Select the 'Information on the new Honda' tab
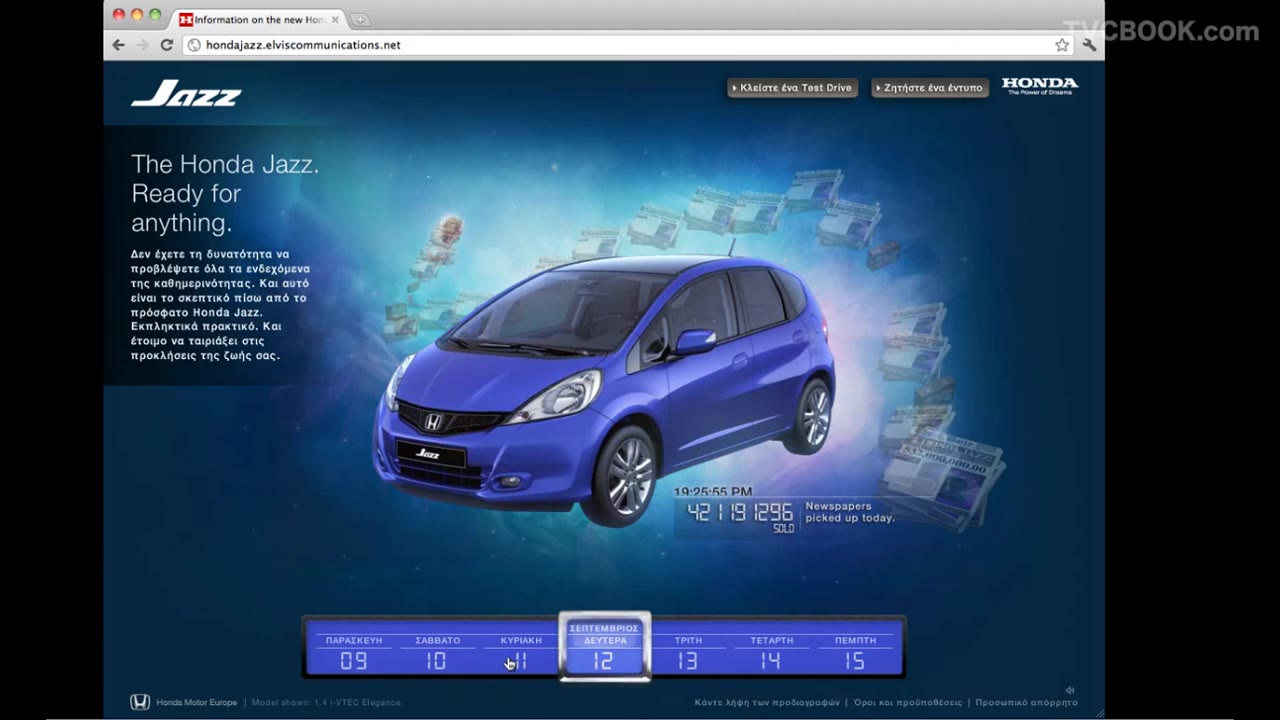The width and height of the screenshot is (1280, 720). click(x=258, y=20)
